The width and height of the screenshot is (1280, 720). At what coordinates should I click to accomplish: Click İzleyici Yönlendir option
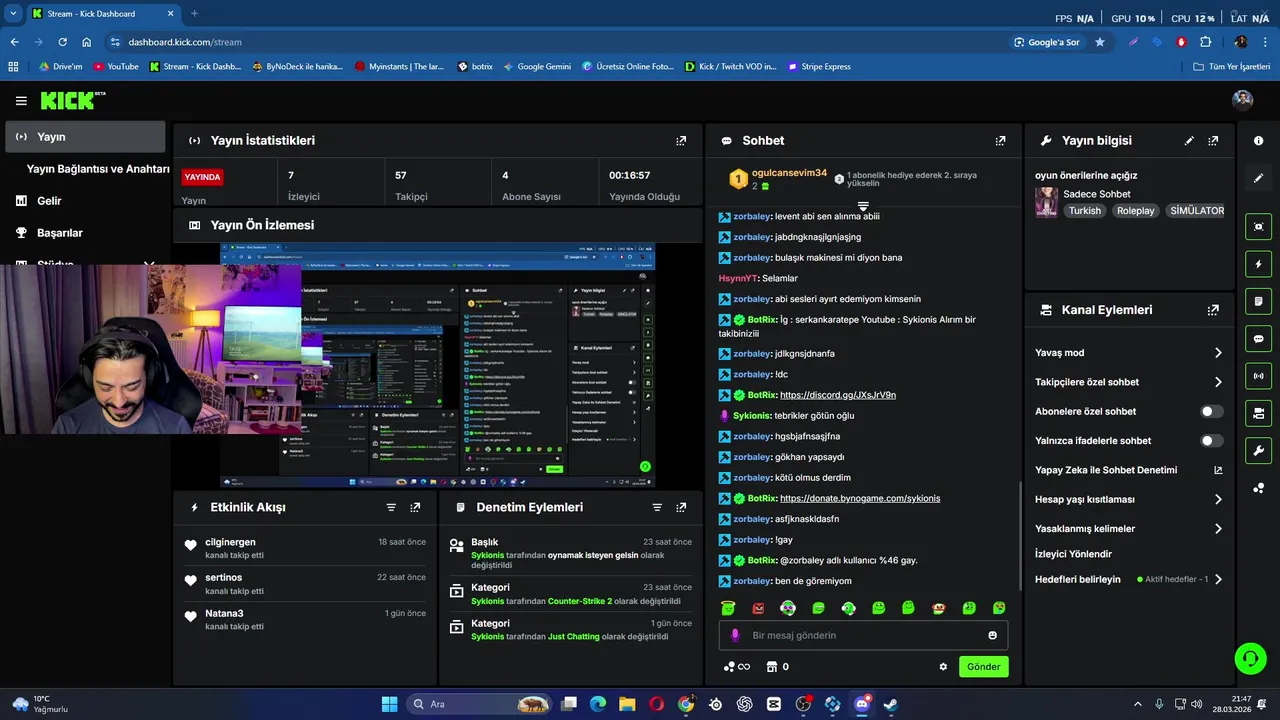1073,554
